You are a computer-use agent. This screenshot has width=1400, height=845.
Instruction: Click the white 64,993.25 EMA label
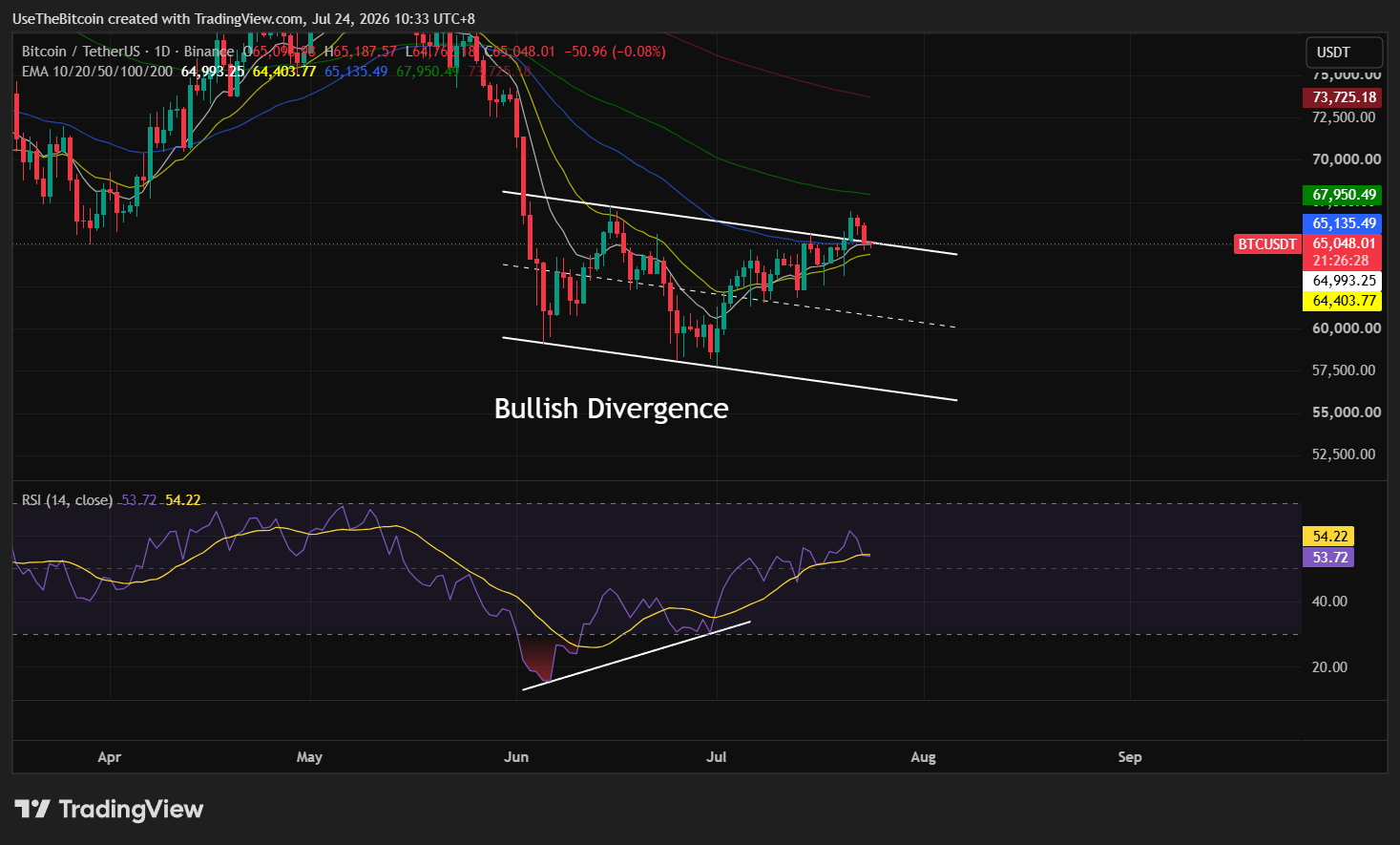coord(1342,281)
